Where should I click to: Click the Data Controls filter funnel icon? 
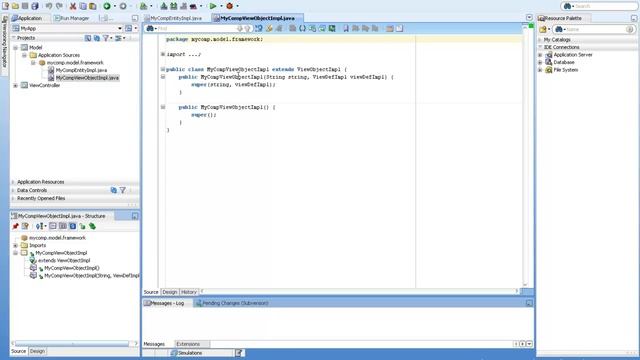122,190
